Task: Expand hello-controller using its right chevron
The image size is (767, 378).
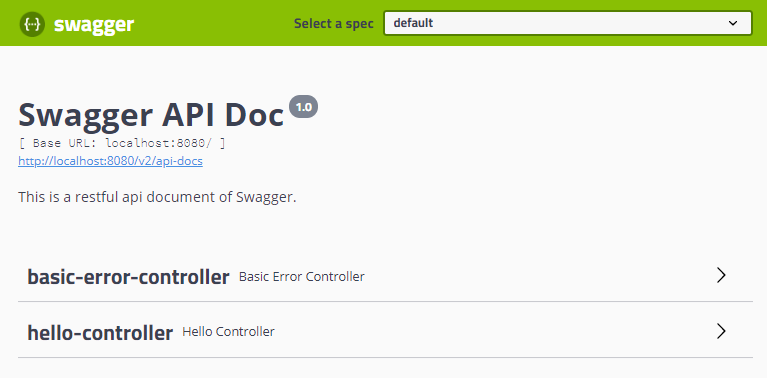Action: coord(721,332)
